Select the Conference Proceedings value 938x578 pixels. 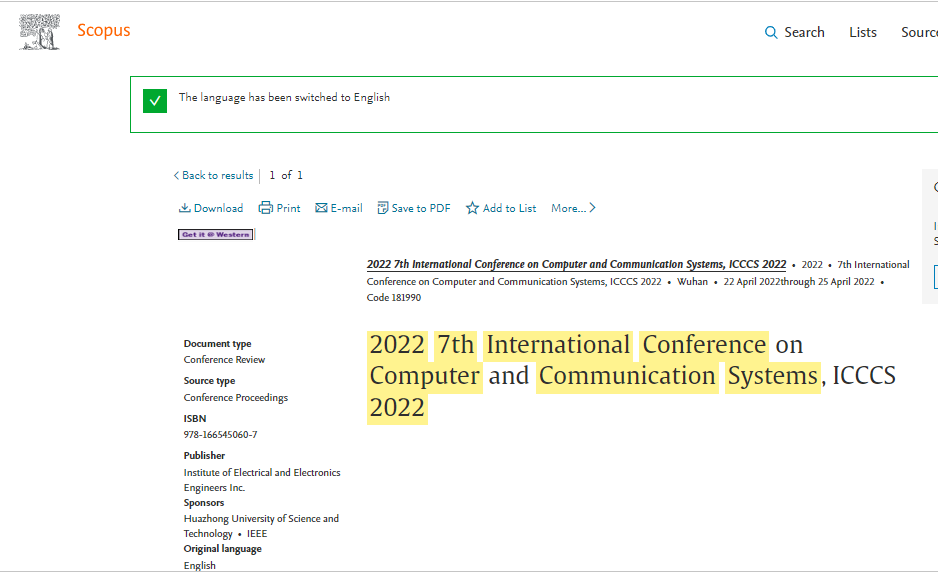point(236,397)
